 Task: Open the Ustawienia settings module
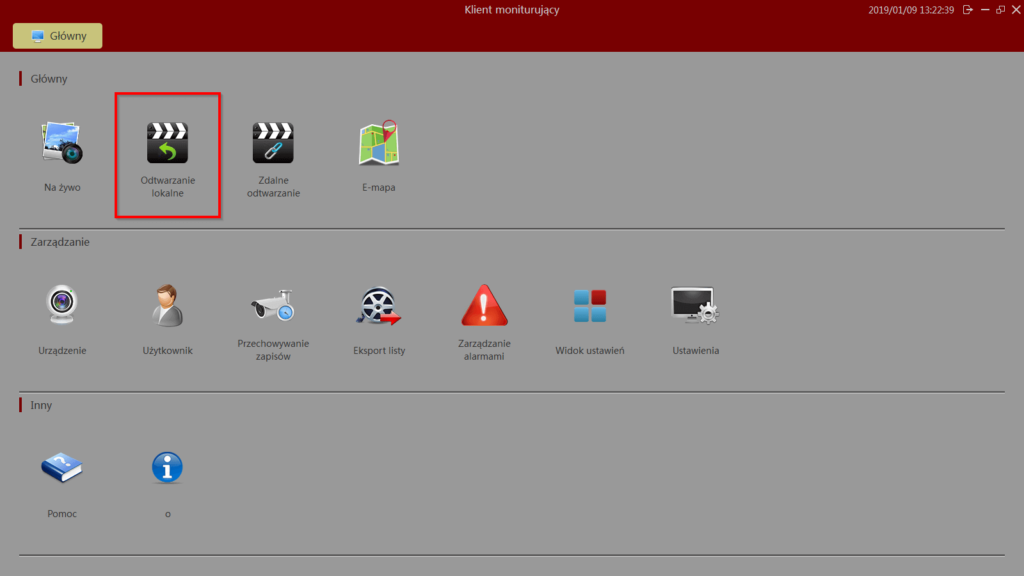pos(695,306)
